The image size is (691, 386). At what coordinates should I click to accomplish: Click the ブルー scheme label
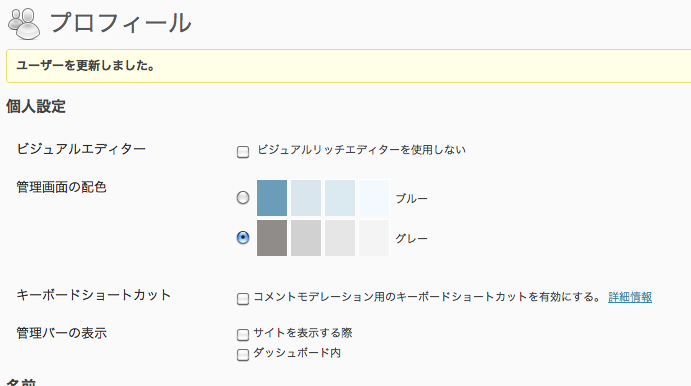412,198
